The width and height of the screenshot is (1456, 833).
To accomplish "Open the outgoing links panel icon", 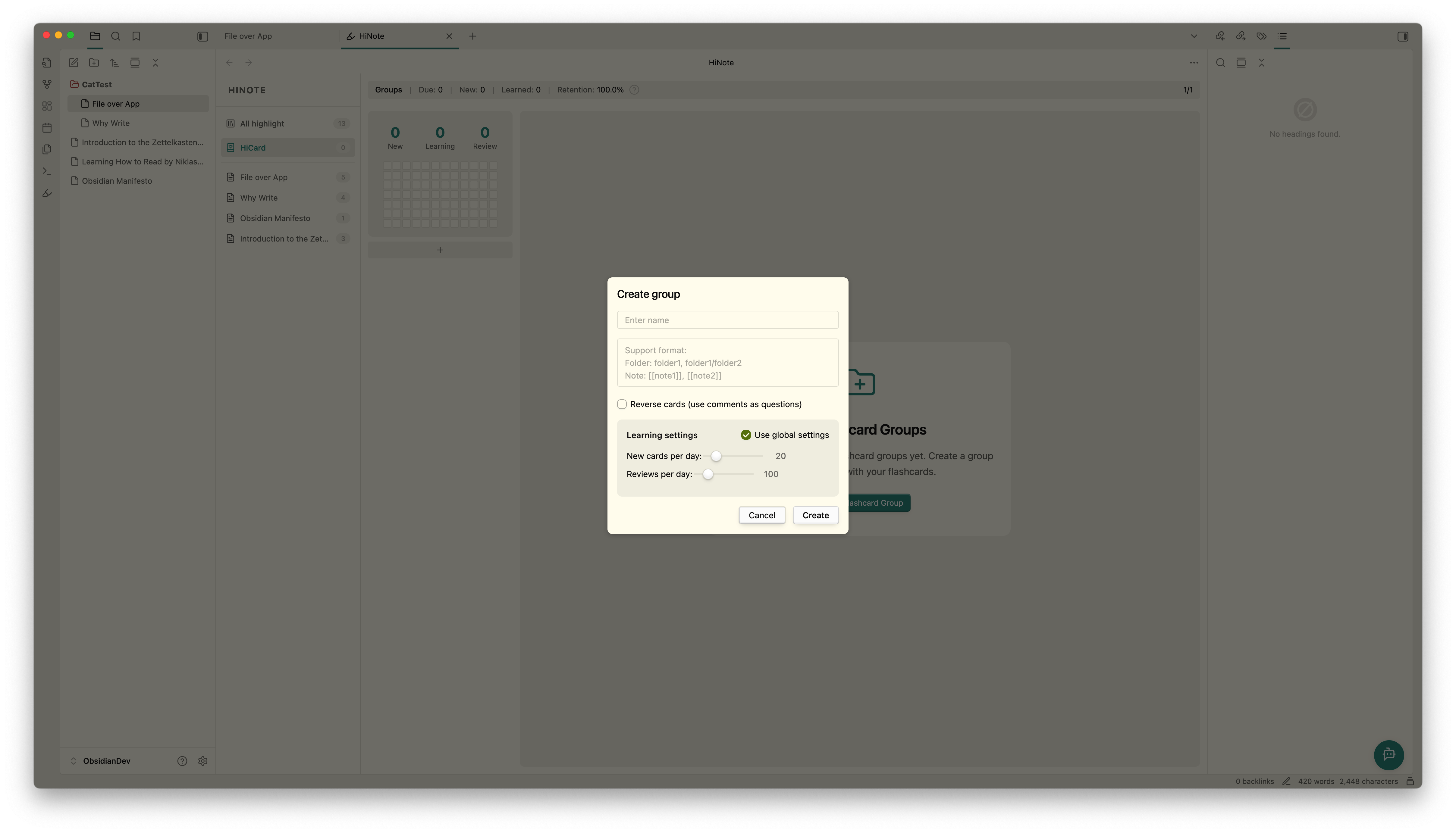I will (1241, 36).
